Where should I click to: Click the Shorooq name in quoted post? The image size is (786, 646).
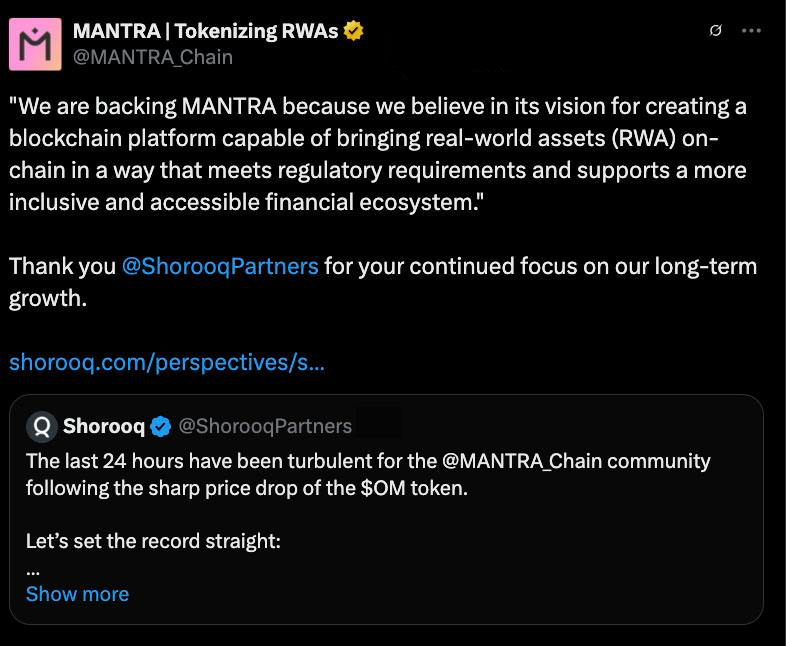(x=104, y=427)
